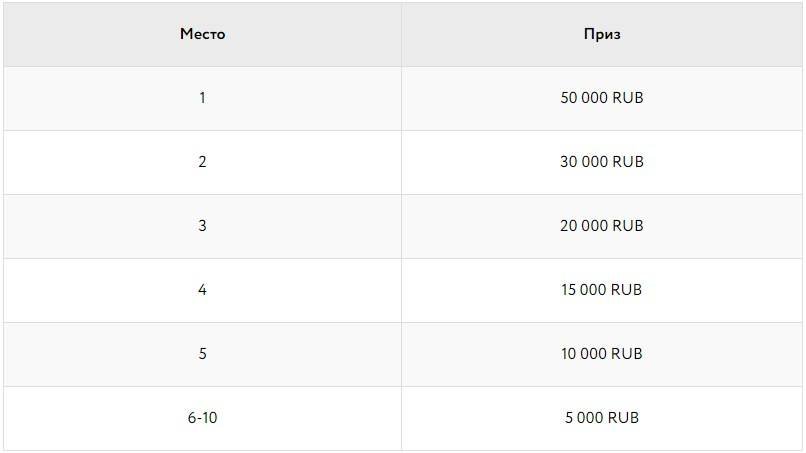The width and height of the screenshot is (806, 453).
Task: Click the 15 000 prize amount
Action: [x=584, y=290]
